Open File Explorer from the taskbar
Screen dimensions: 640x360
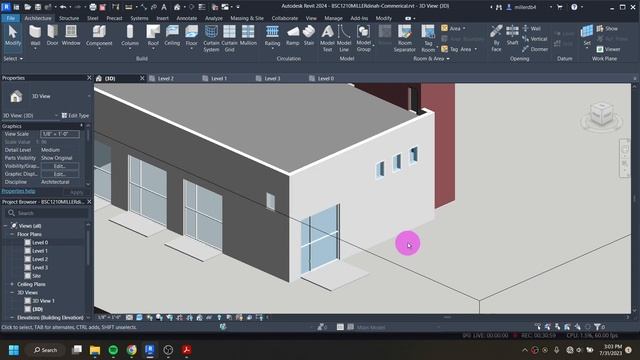(95, 350)
